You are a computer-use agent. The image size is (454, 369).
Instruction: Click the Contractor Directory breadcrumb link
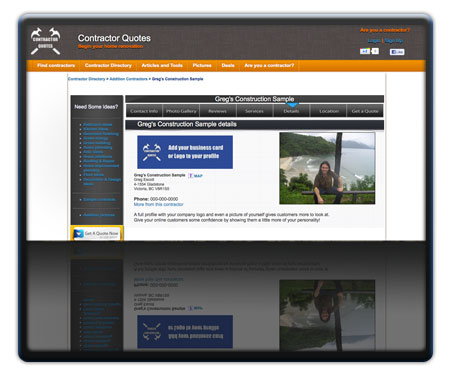[x=86, y=79]
